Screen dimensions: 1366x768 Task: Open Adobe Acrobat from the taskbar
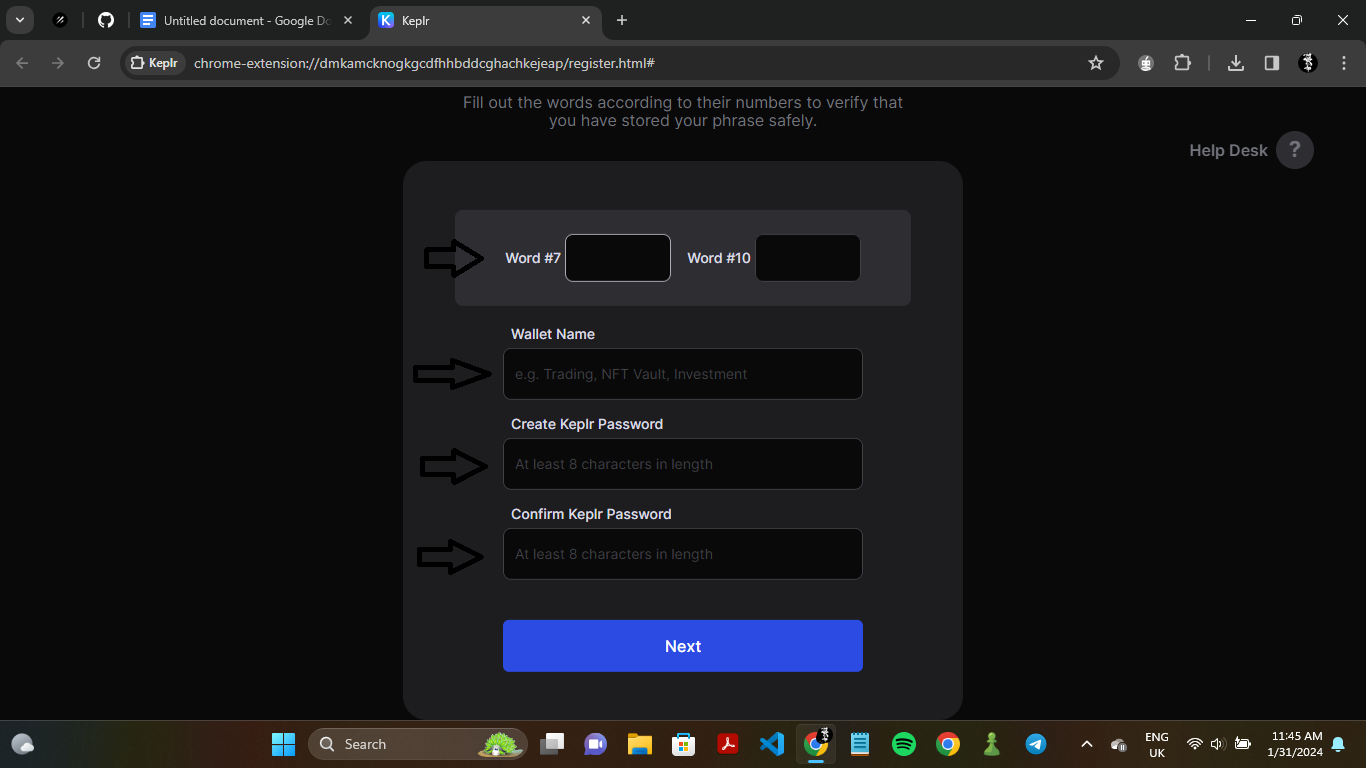(728, 744)
